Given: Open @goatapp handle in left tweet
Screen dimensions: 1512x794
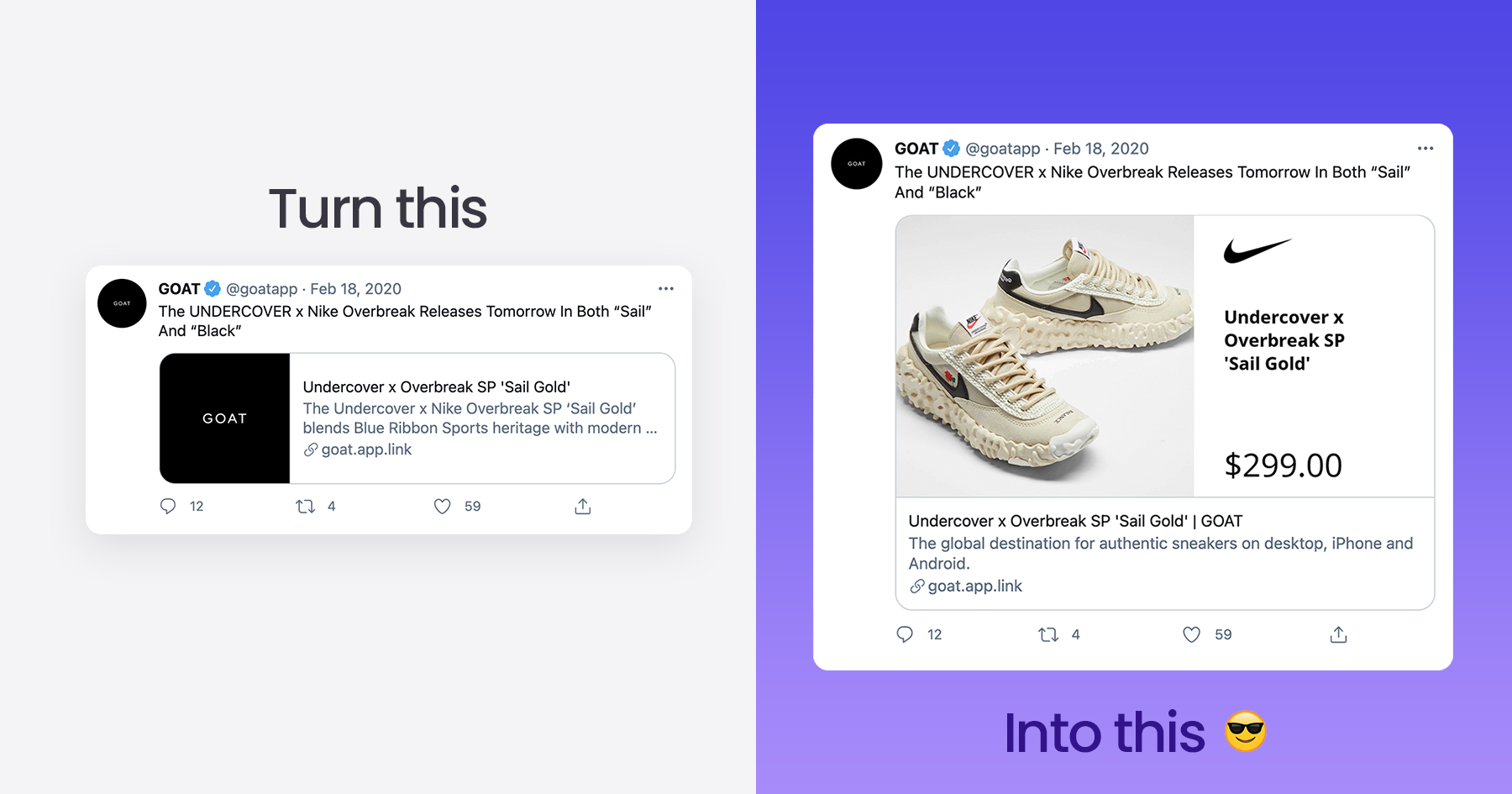Looking at the screenshot, I should click(x=261, y=289).
